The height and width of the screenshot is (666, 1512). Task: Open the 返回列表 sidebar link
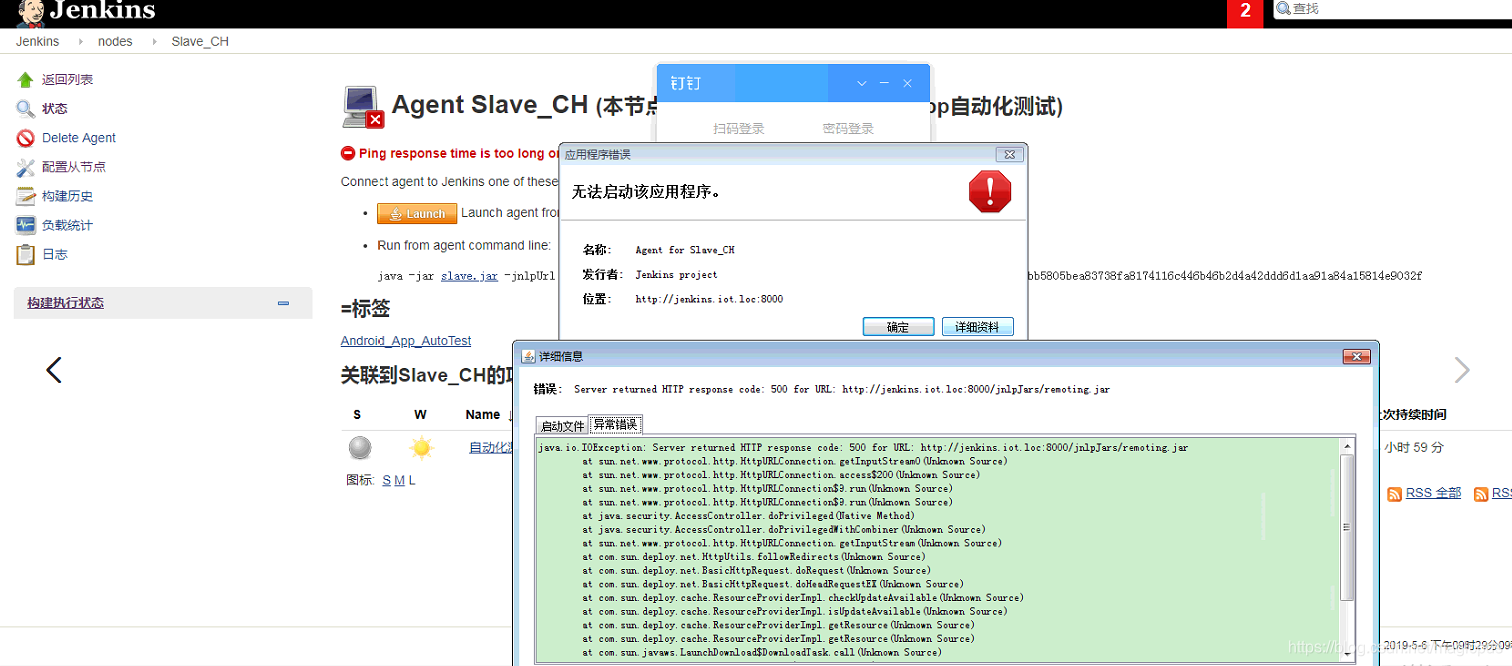(67, 80)
